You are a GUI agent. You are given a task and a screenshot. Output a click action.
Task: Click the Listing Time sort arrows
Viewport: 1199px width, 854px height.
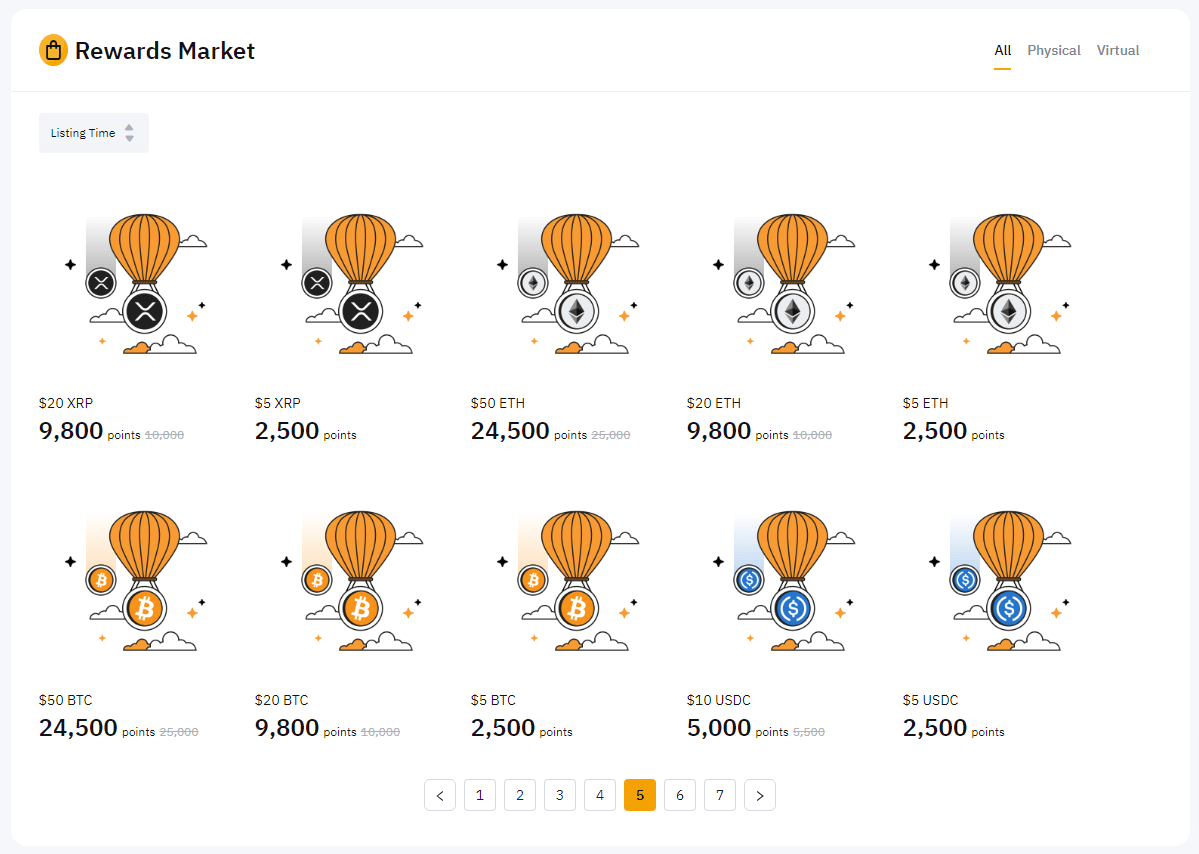click(129, 133)
